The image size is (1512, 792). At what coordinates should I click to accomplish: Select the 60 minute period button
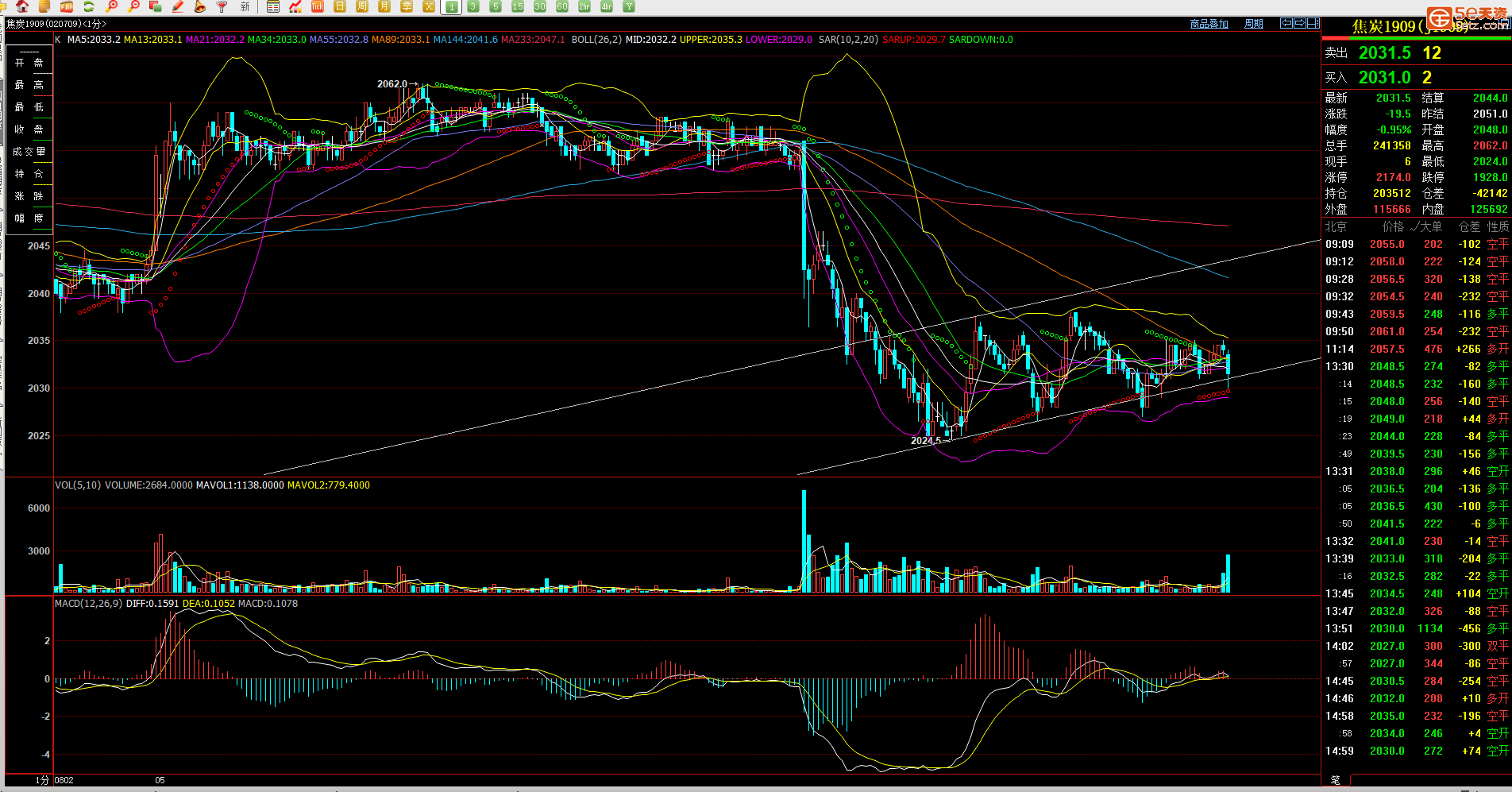(562, 6)
